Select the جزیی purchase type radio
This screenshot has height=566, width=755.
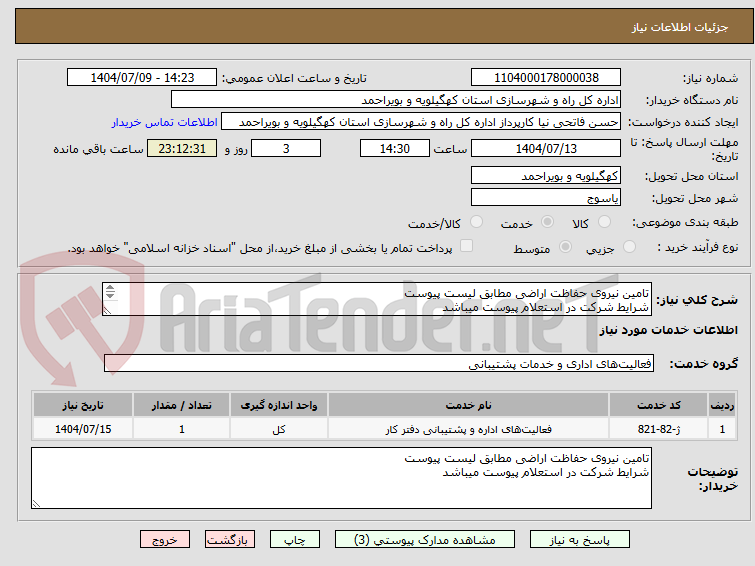pos(629,247)
